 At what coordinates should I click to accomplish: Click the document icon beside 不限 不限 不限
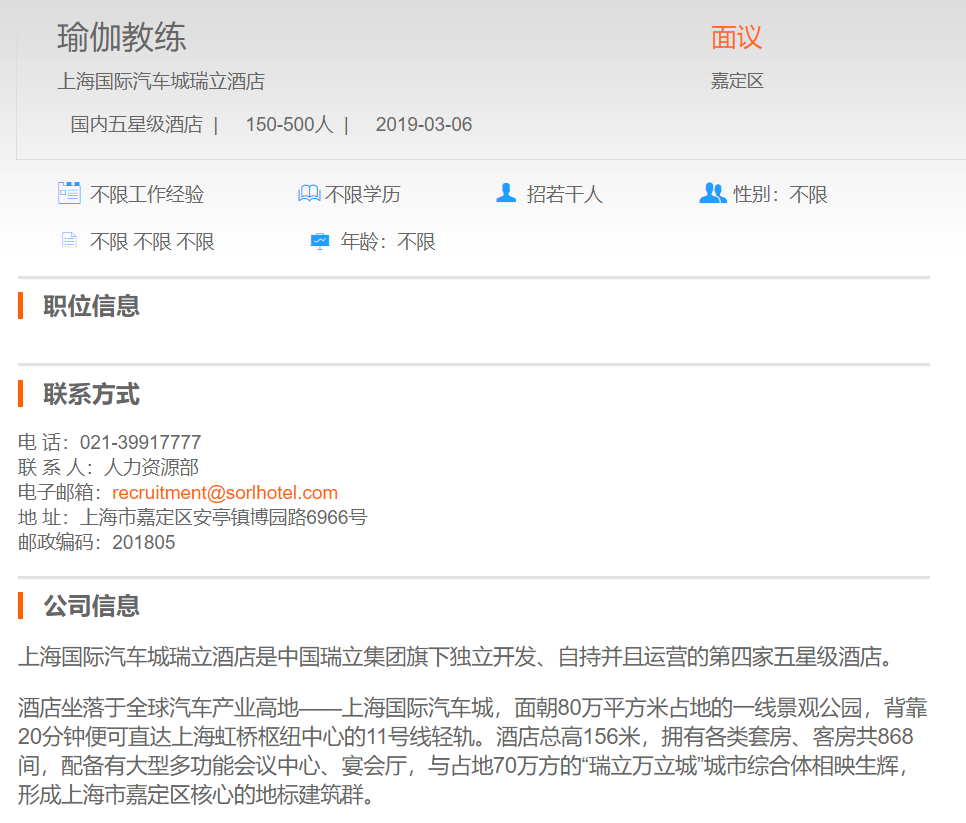(69, 240)
